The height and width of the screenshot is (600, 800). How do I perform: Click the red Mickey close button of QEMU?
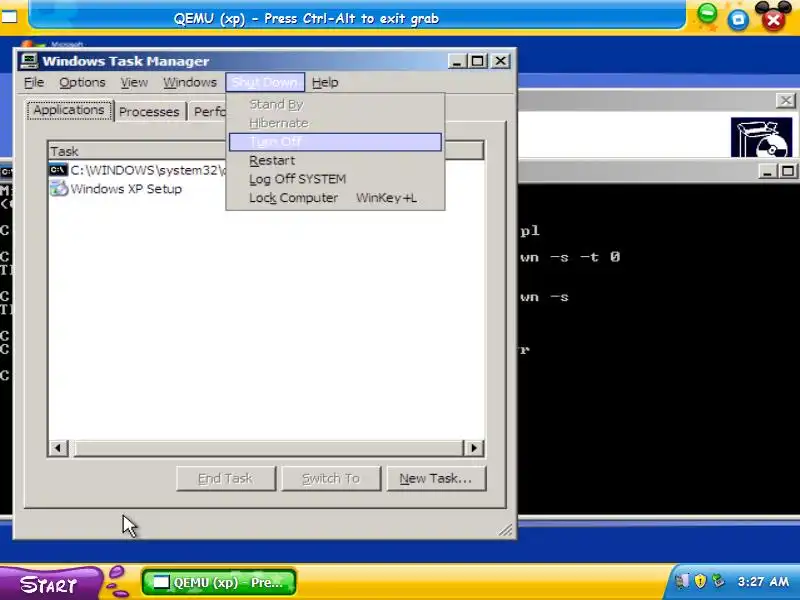(773, 19)
